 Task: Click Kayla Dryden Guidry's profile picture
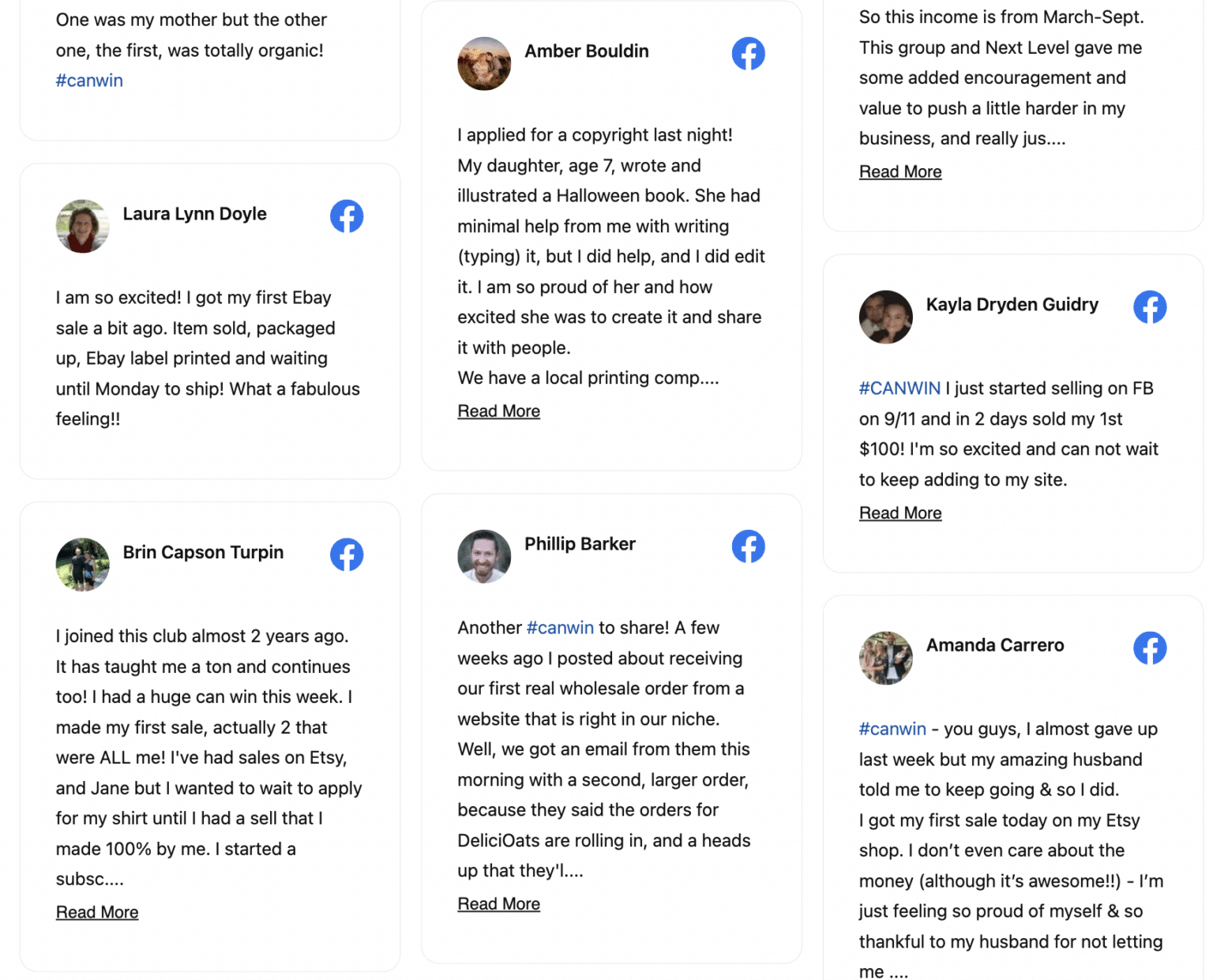point(886,317)
